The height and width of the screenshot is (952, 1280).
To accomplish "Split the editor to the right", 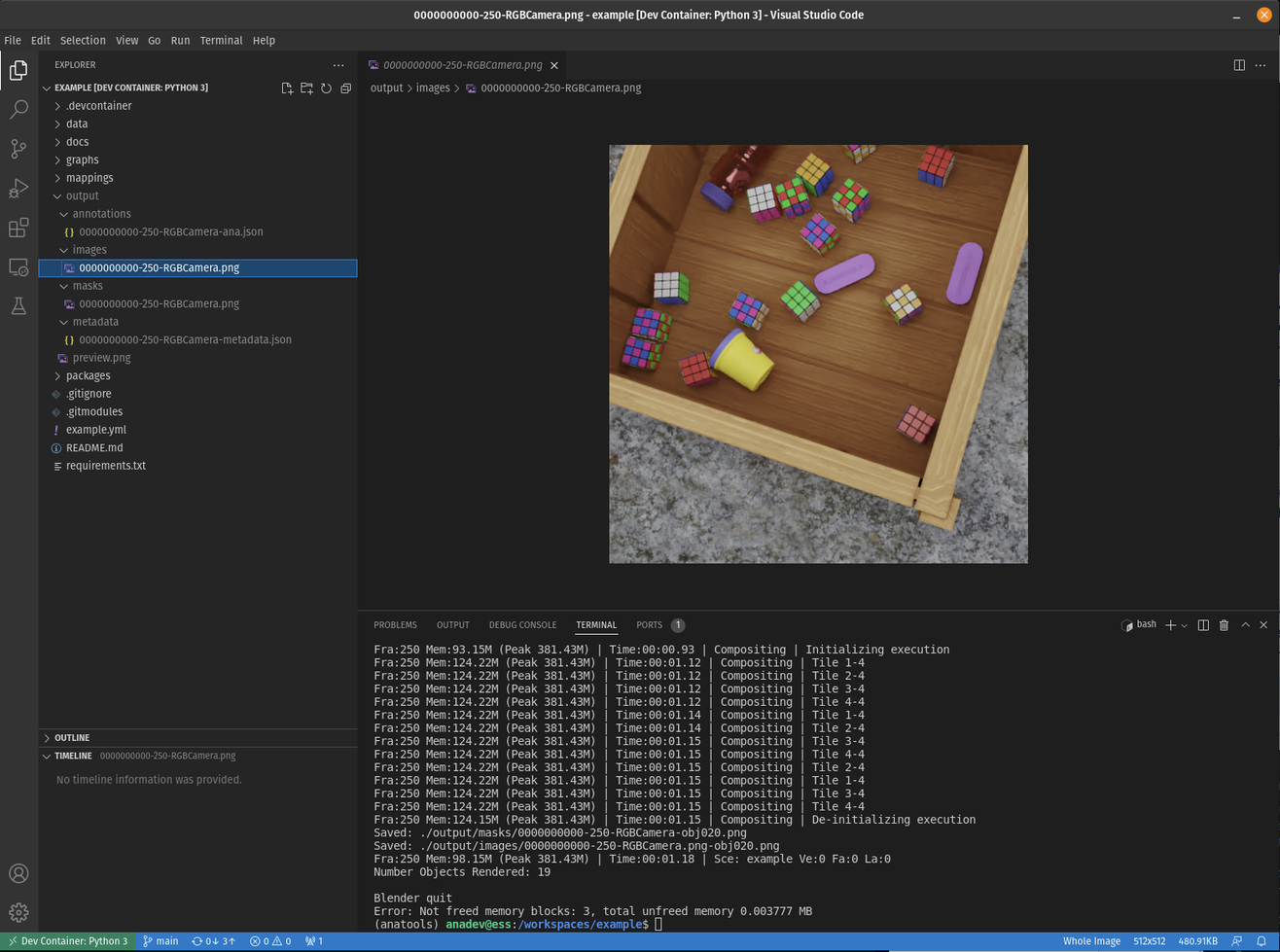I will tap(1239, 65).
